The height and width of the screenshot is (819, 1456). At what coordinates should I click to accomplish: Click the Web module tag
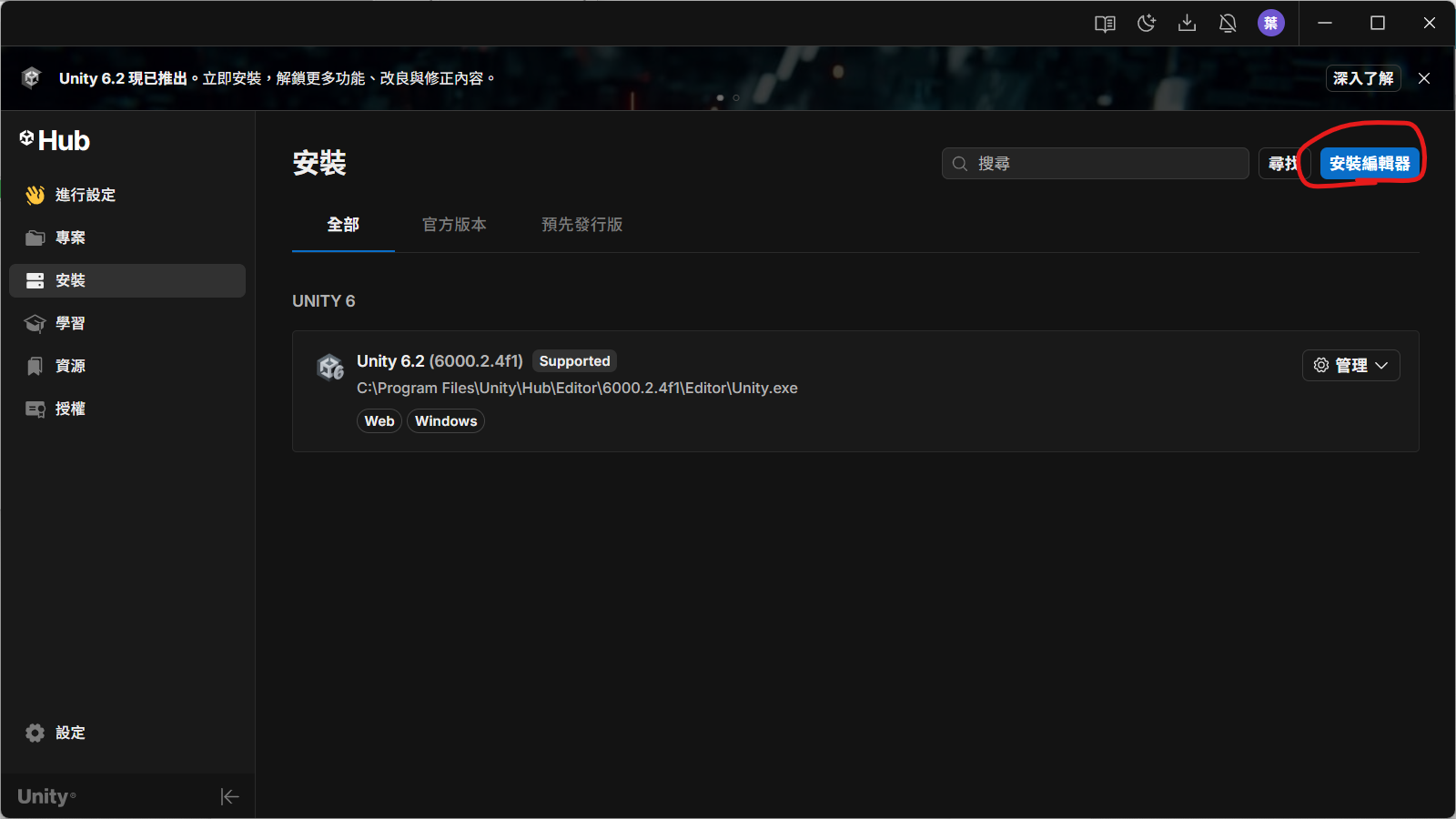click(x=379, y=421)
